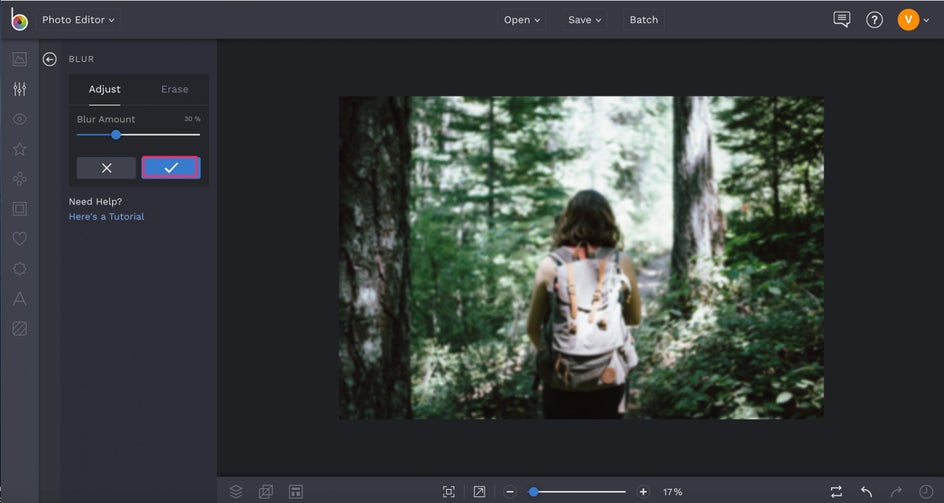
Task: Open the Image Manager sidebar icon
Action: (x=19, y=58)
